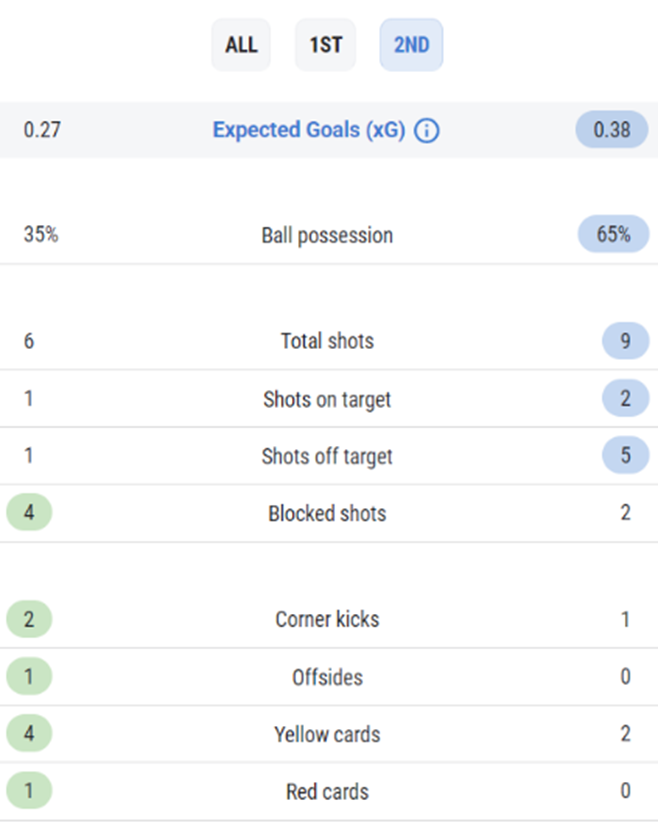Switch to the ALL stats tab
658x826 pixels.
[x=241, y=45]
